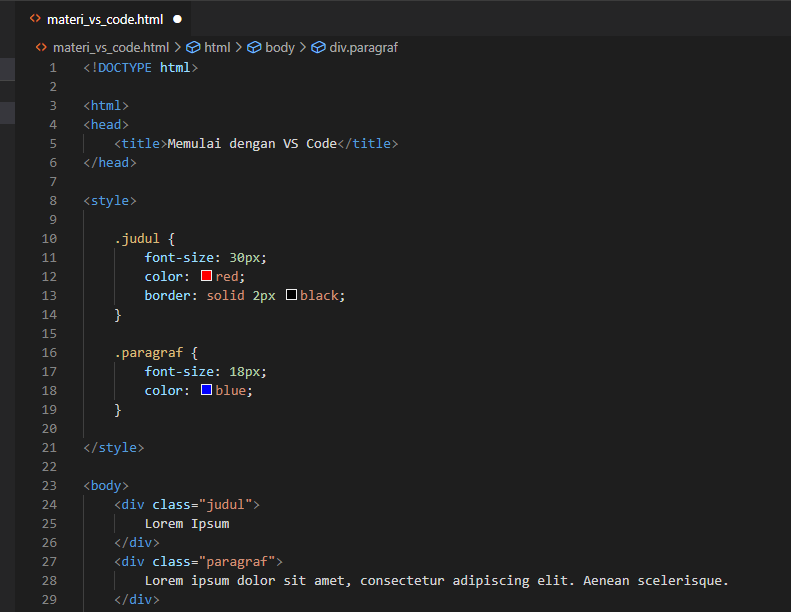791x612 pixels.
Task: Click the unsaved dot on the materi_vs_code.html tab
Action: coord(177,19)
